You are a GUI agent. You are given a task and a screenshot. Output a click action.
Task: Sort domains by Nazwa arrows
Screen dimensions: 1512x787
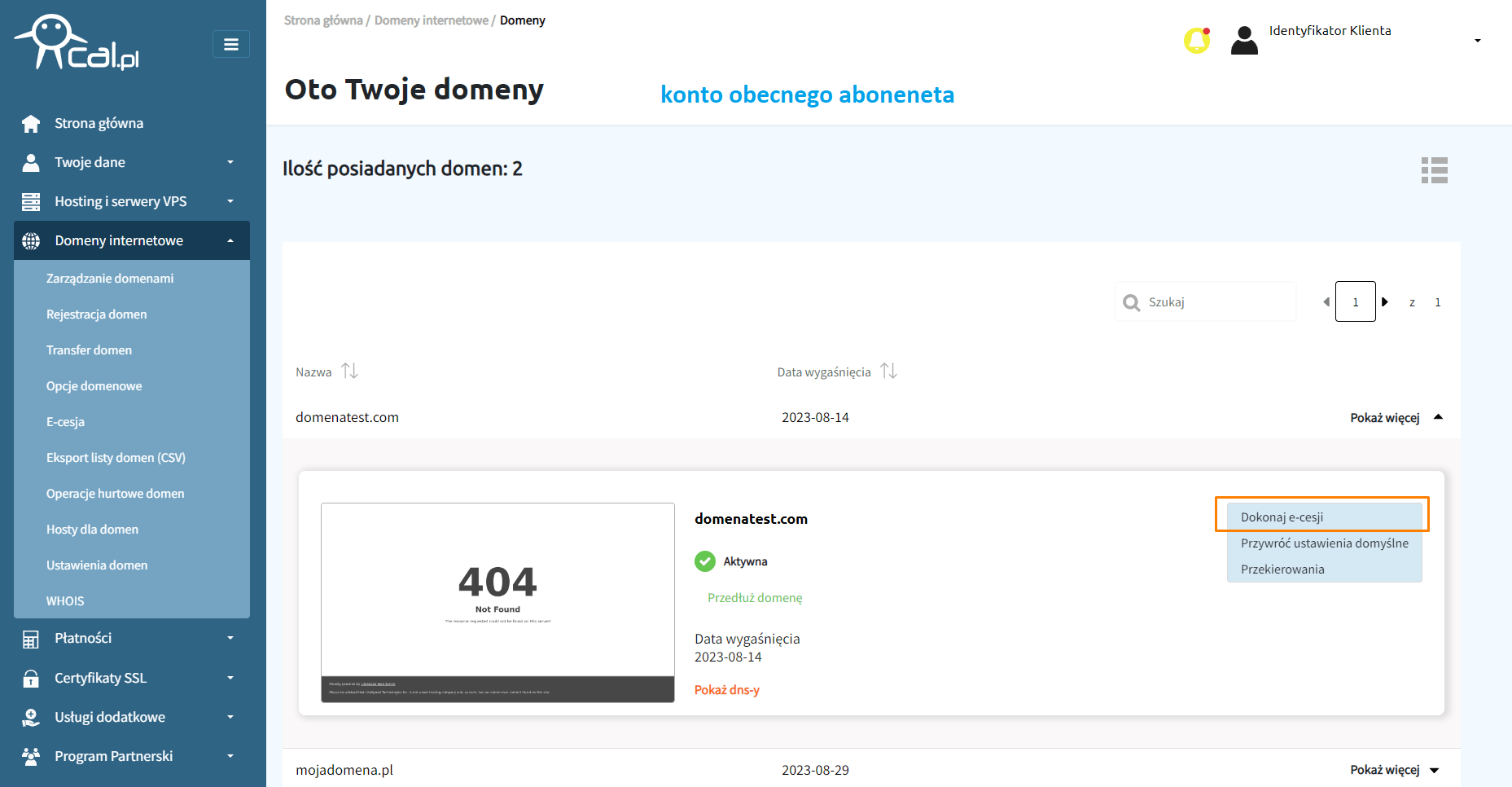click(349, 372)
